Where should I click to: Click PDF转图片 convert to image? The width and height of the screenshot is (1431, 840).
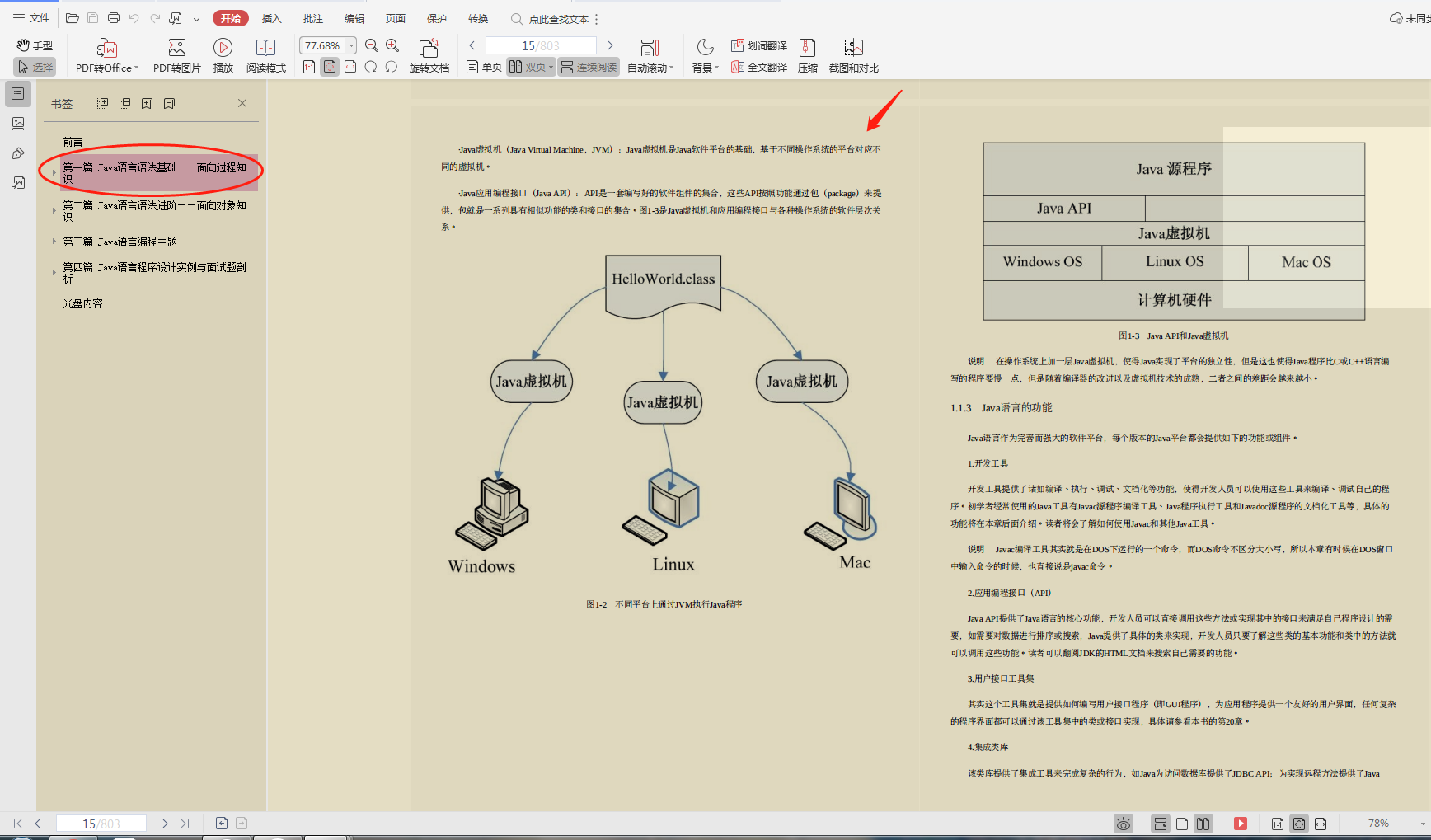176,56
